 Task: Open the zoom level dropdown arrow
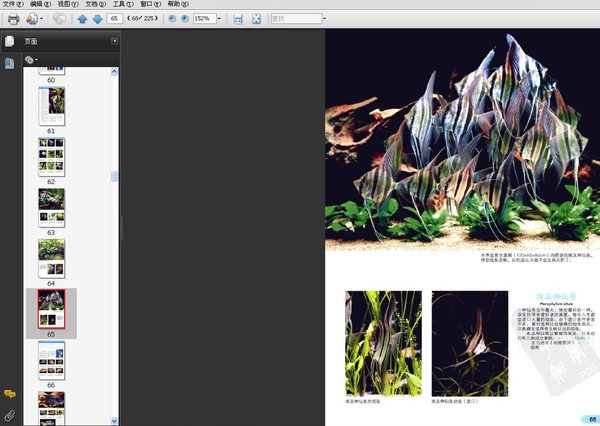pos(219,18)
